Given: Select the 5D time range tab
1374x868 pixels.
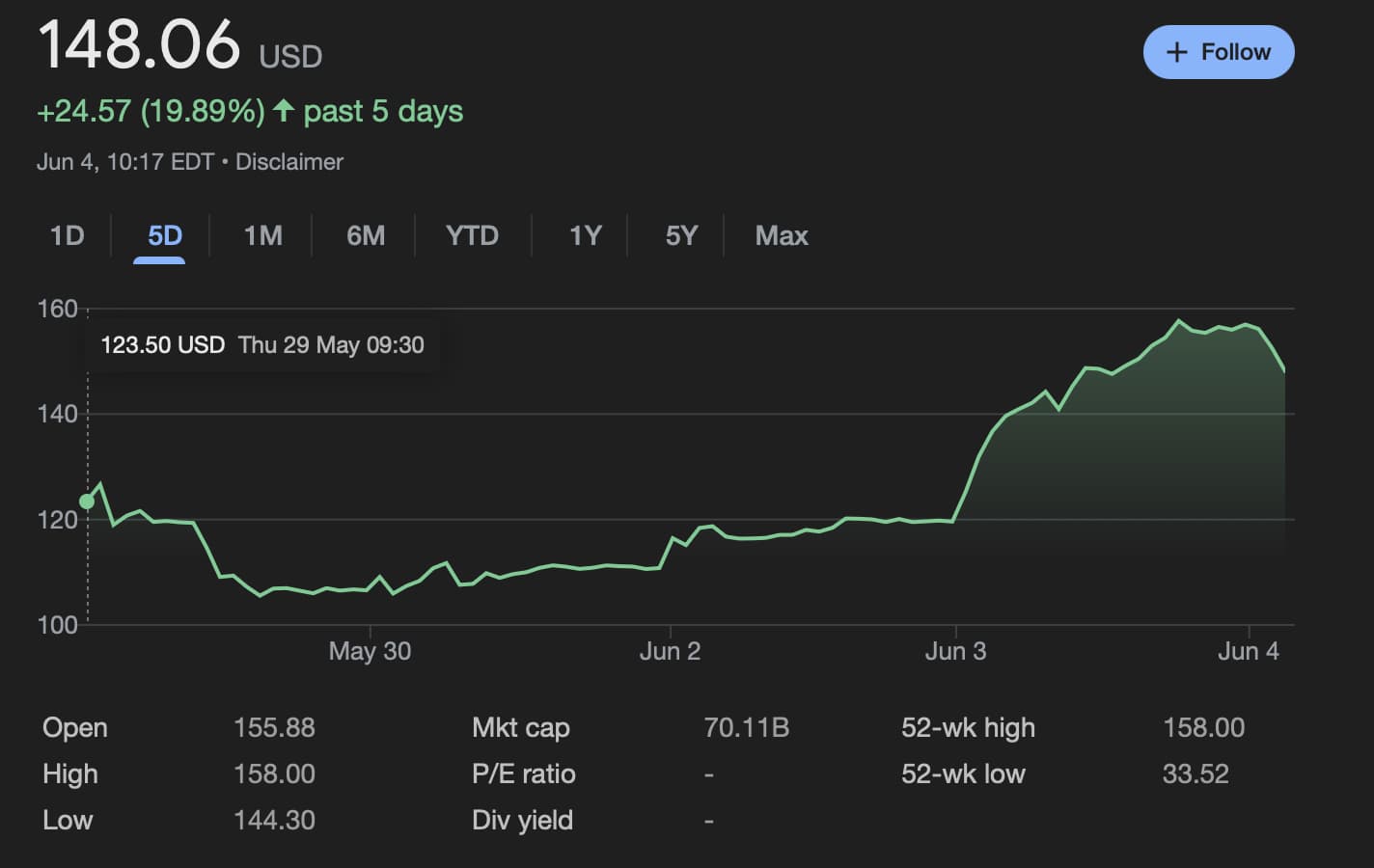Looking at the screenshot, I should (165, 235).
